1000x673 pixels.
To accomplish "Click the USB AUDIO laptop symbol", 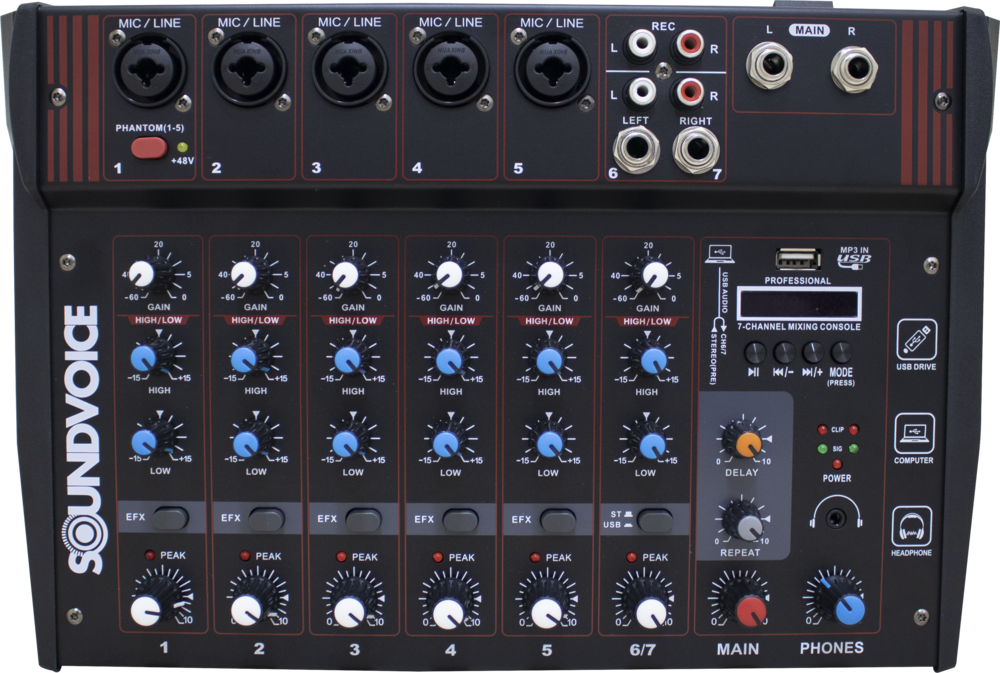I will [x=720, y=254].
